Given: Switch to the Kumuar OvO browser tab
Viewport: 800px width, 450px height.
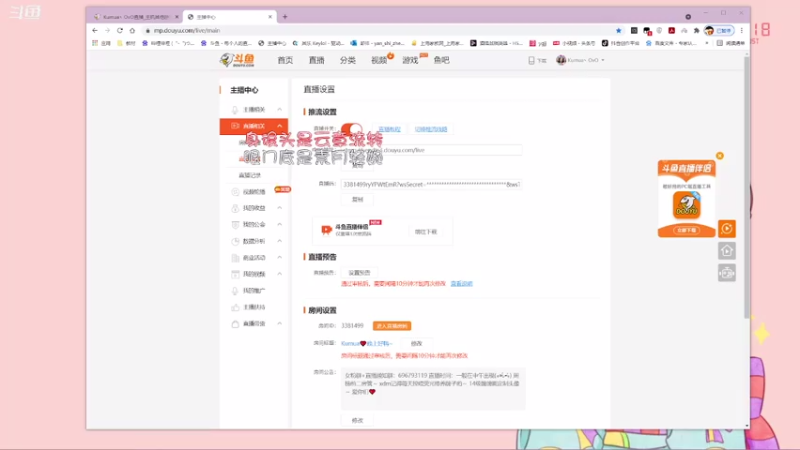Looking at the screenshot, I should (135, 17).
